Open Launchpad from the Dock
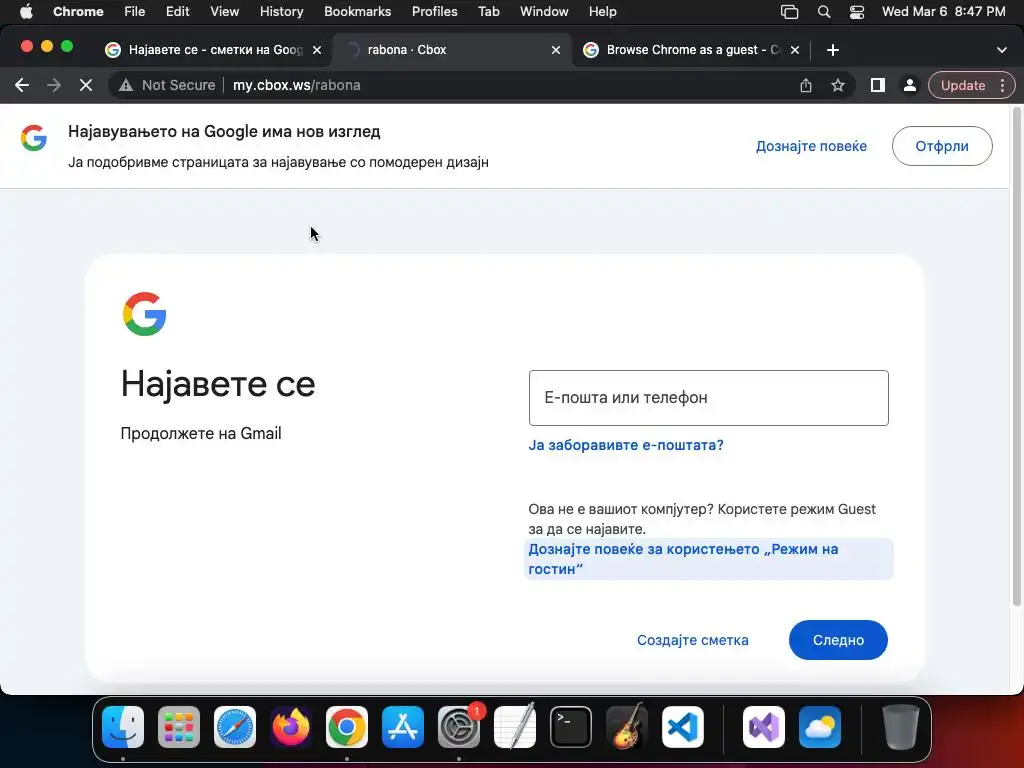This screenshot has height=768, width=1024. [x=179, y=727]
